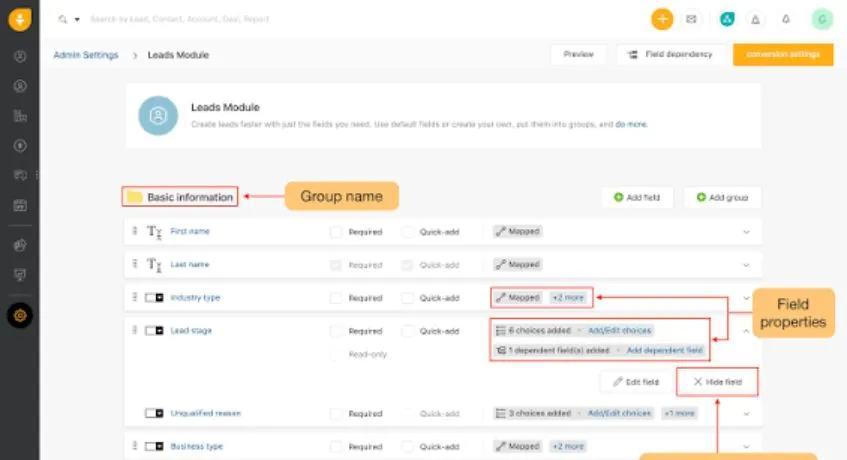
Task: Click Add field
Action: click(637, 197)
